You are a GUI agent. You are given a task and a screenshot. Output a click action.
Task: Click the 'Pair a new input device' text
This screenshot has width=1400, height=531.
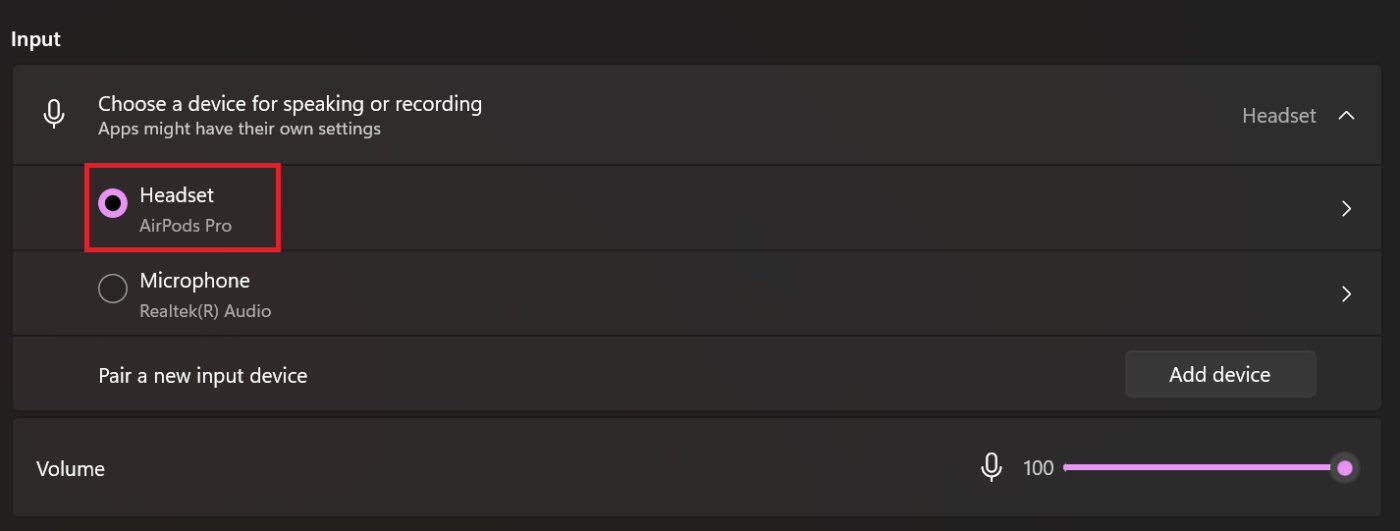(203, 376)
